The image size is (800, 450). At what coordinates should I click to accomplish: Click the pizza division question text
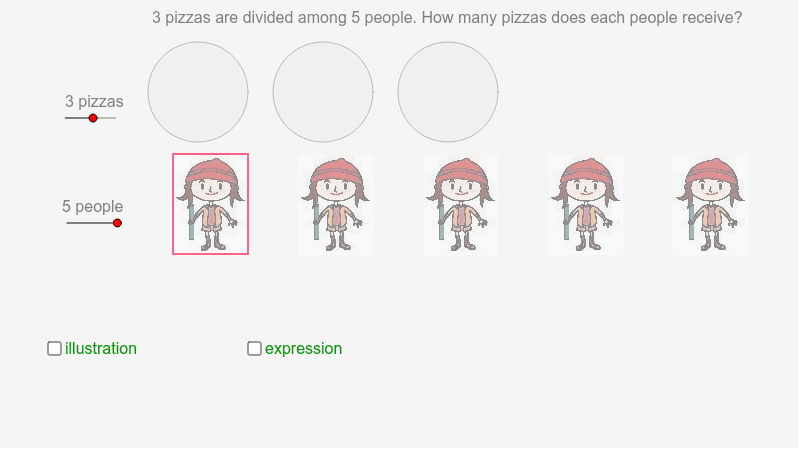coord(447,18)
